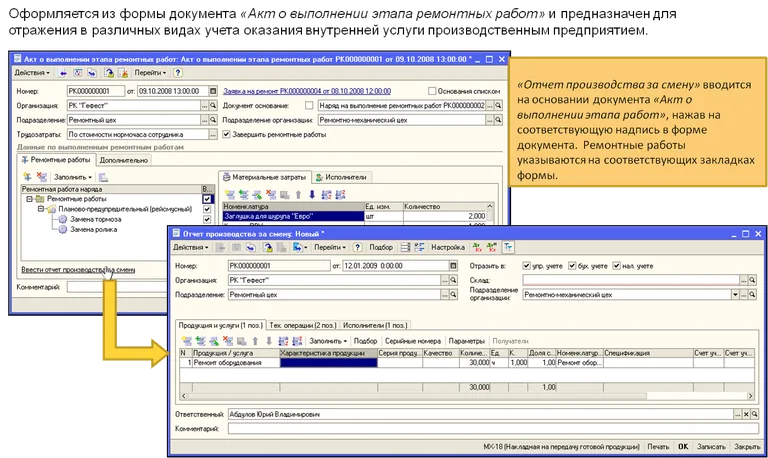
Task: Click the Тт icon in shift report toolbar
Action: (508, 247)
